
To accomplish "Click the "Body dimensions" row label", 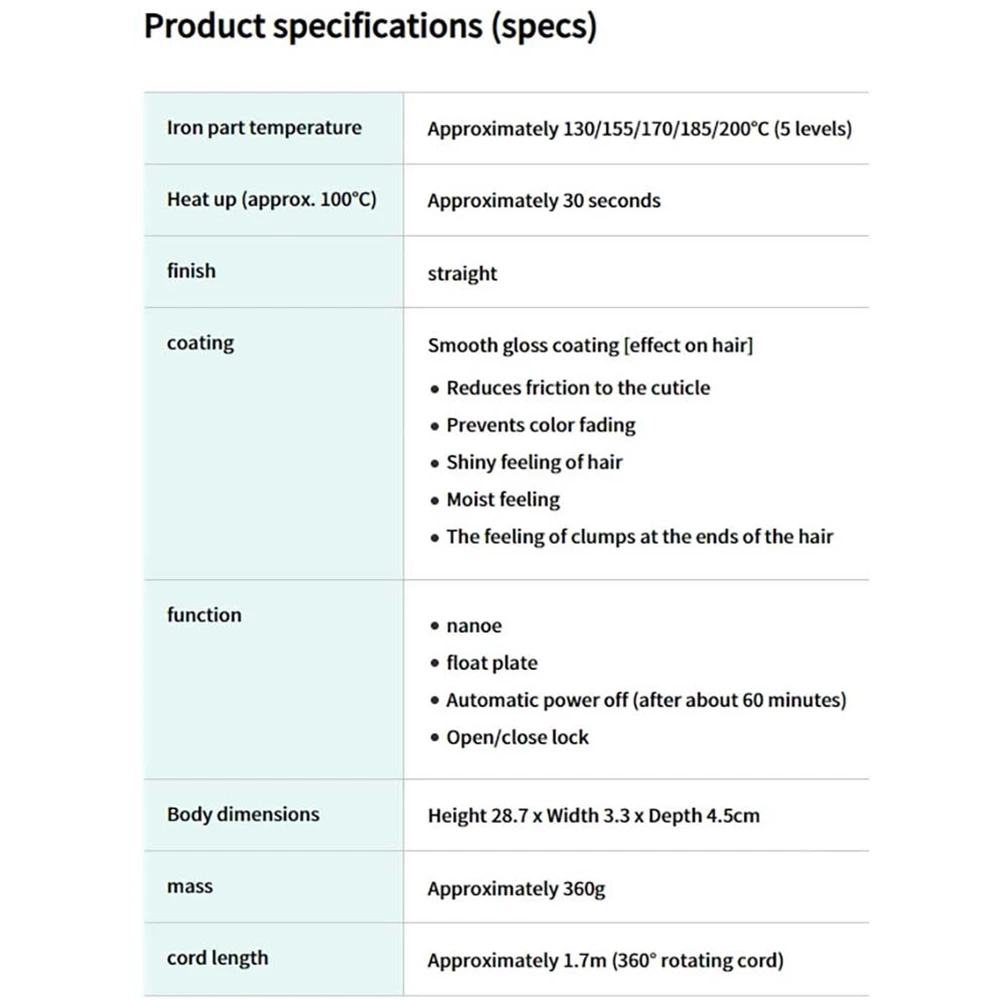I will (243, 814).
